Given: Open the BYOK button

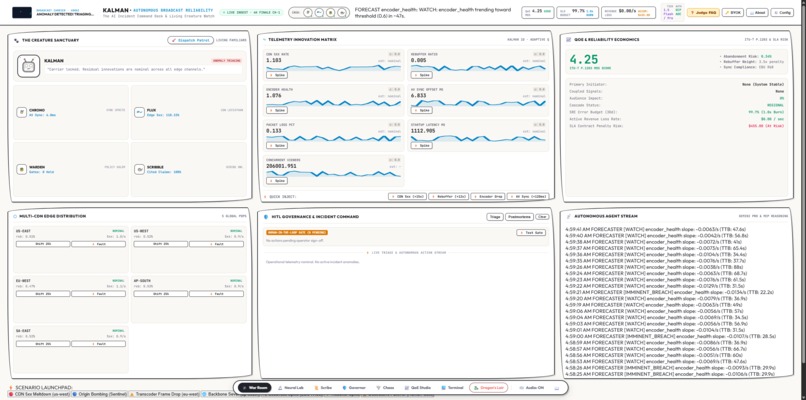Looking at the screenshot, I should pyautogui.click(x=732, y=12).
